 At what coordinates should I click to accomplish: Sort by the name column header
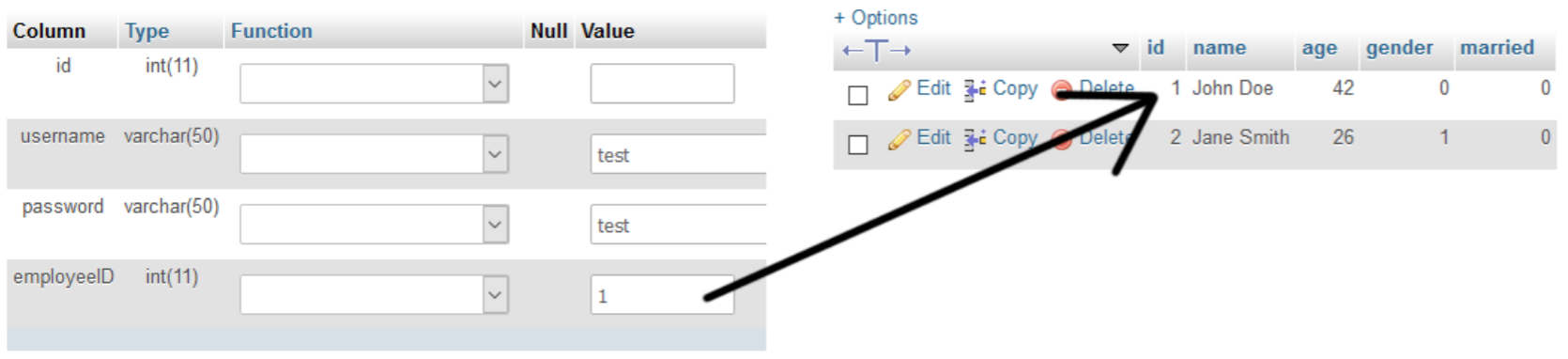[x=1220, y=48]
